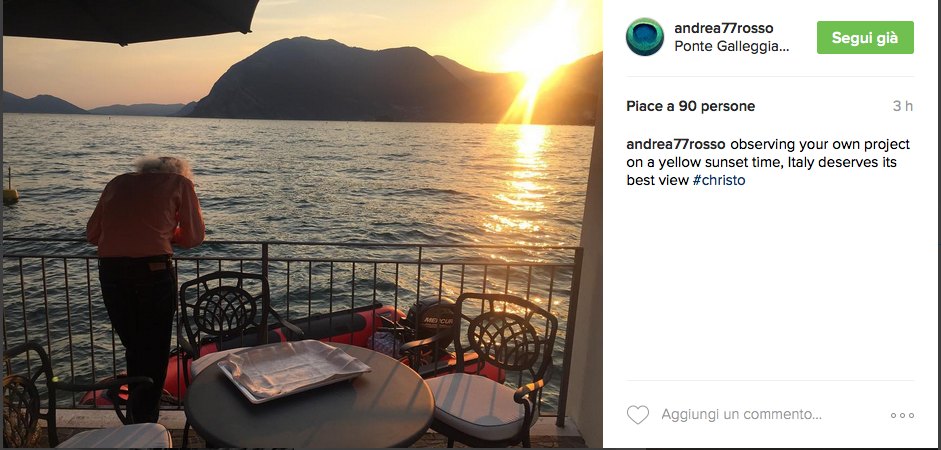The height and width of the screenshot is (450, 941).
Task: Like the post with the heart icon
Action: point(638,415)
